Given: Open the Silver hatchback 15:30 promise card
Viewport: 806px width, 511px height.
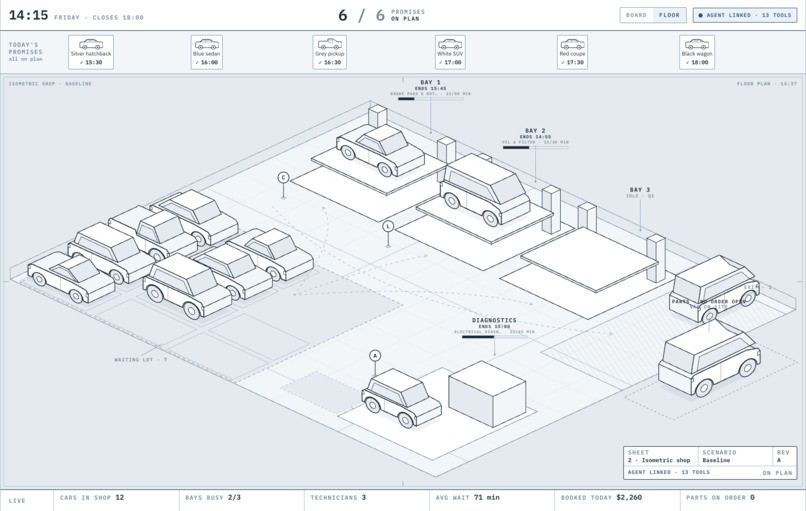Looking at the screenshot, I should pyautogui.click(x=91, y=52).
